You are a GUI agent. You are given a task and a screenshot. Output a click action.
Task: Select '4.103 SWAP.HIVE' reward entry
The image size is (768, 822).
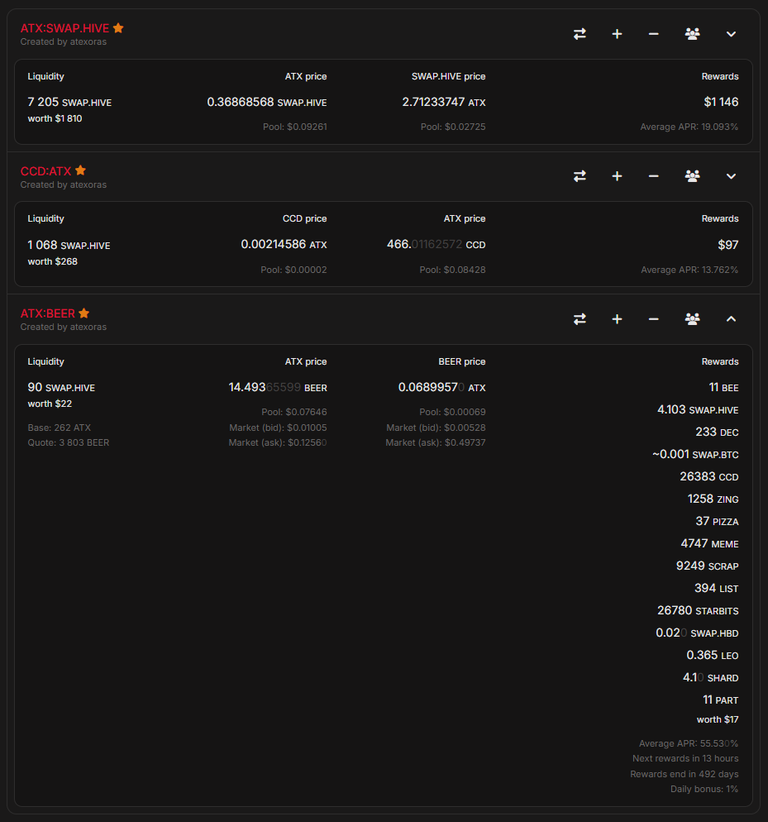(698, 410)
